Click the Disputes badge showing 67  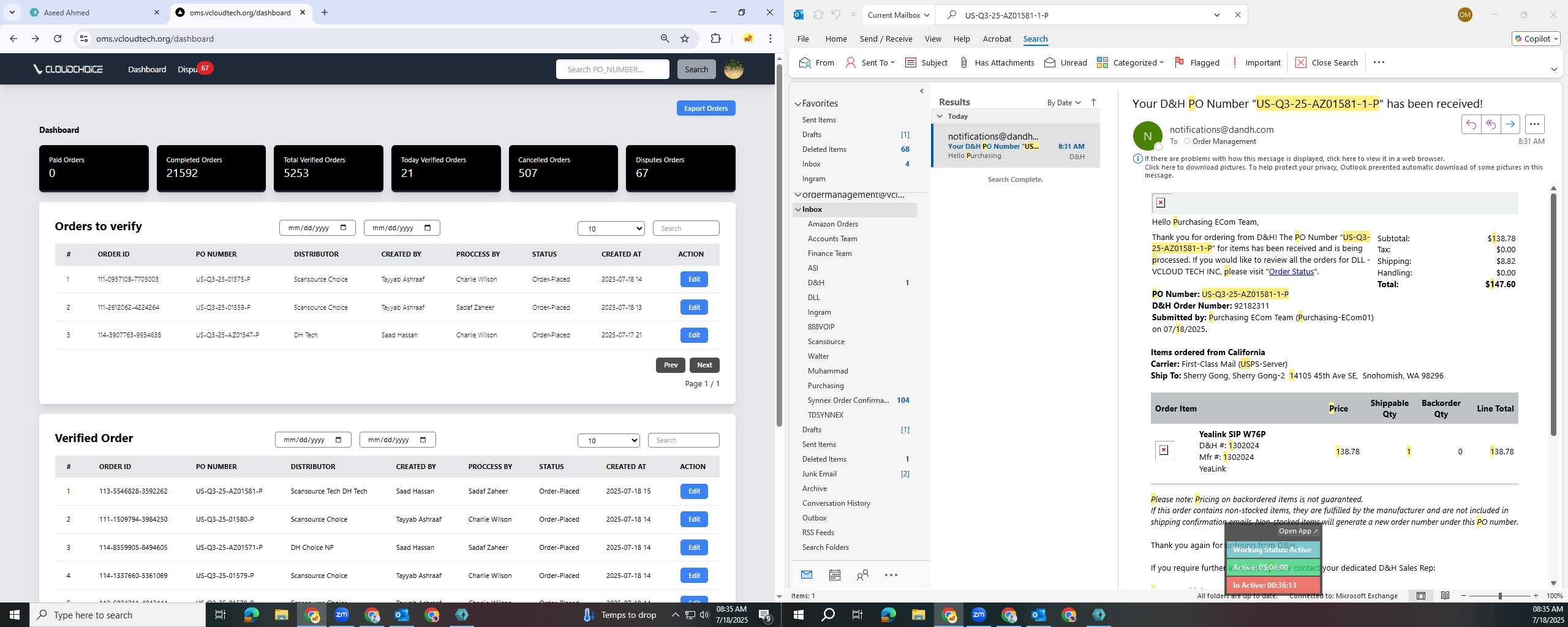tap(205, 68)
